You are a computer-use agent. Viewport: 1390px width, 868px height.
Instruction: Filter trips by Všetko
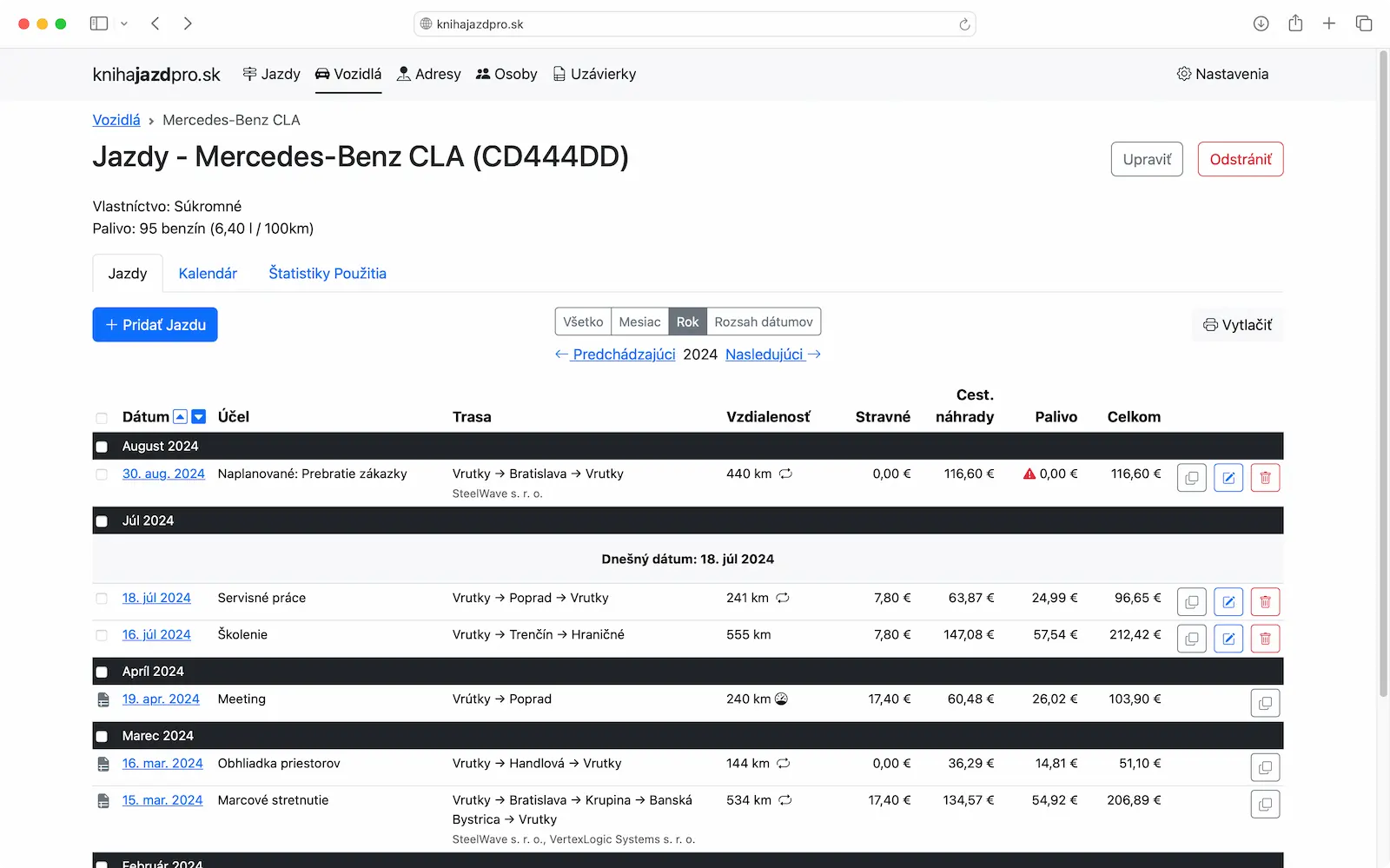click(583, 321)
